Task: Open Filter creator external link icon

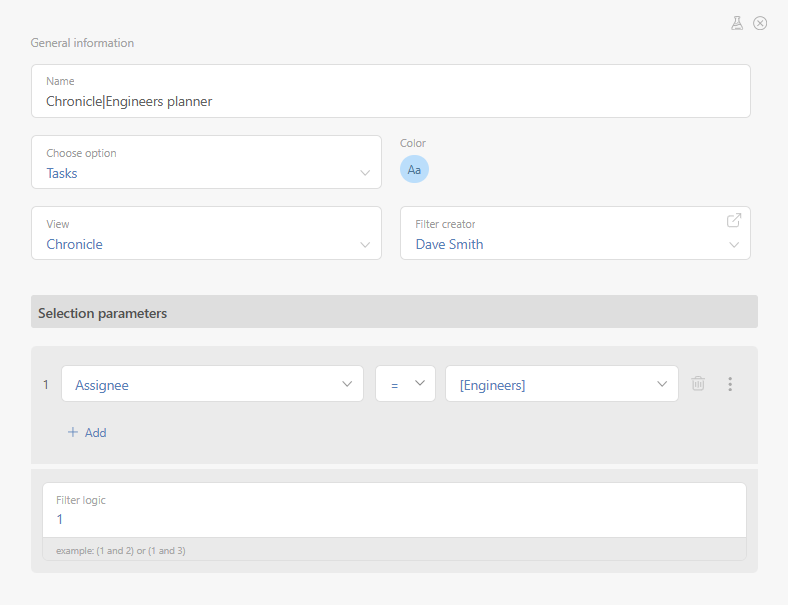Action: click(x=734, y=221)
